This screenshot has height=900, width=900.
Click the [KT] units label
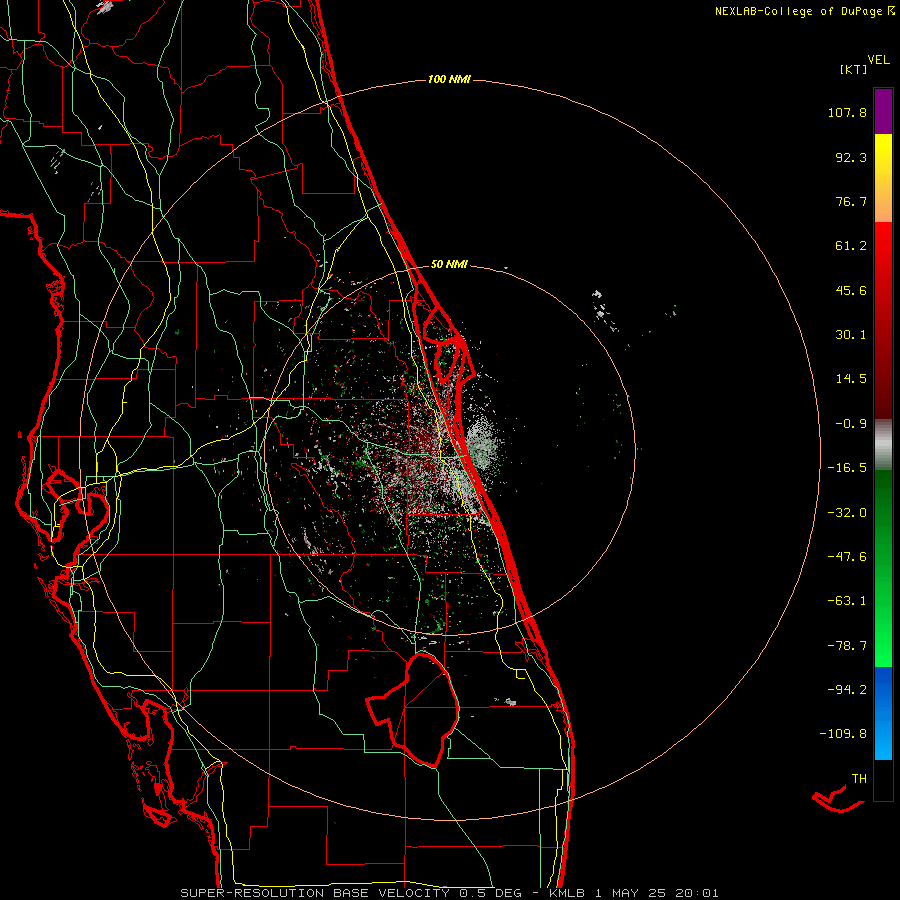[x=854, y=70]
